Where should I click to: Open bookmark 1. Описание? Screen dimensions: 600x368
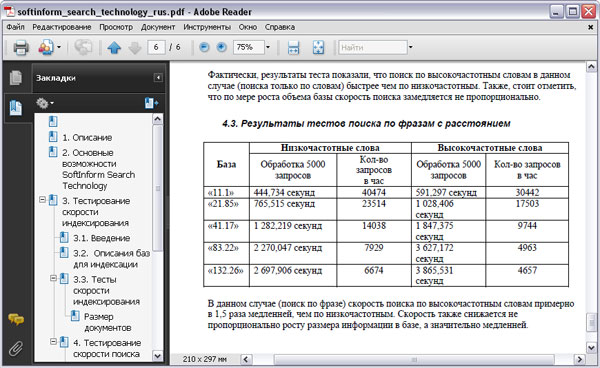[x=87, y=137]
